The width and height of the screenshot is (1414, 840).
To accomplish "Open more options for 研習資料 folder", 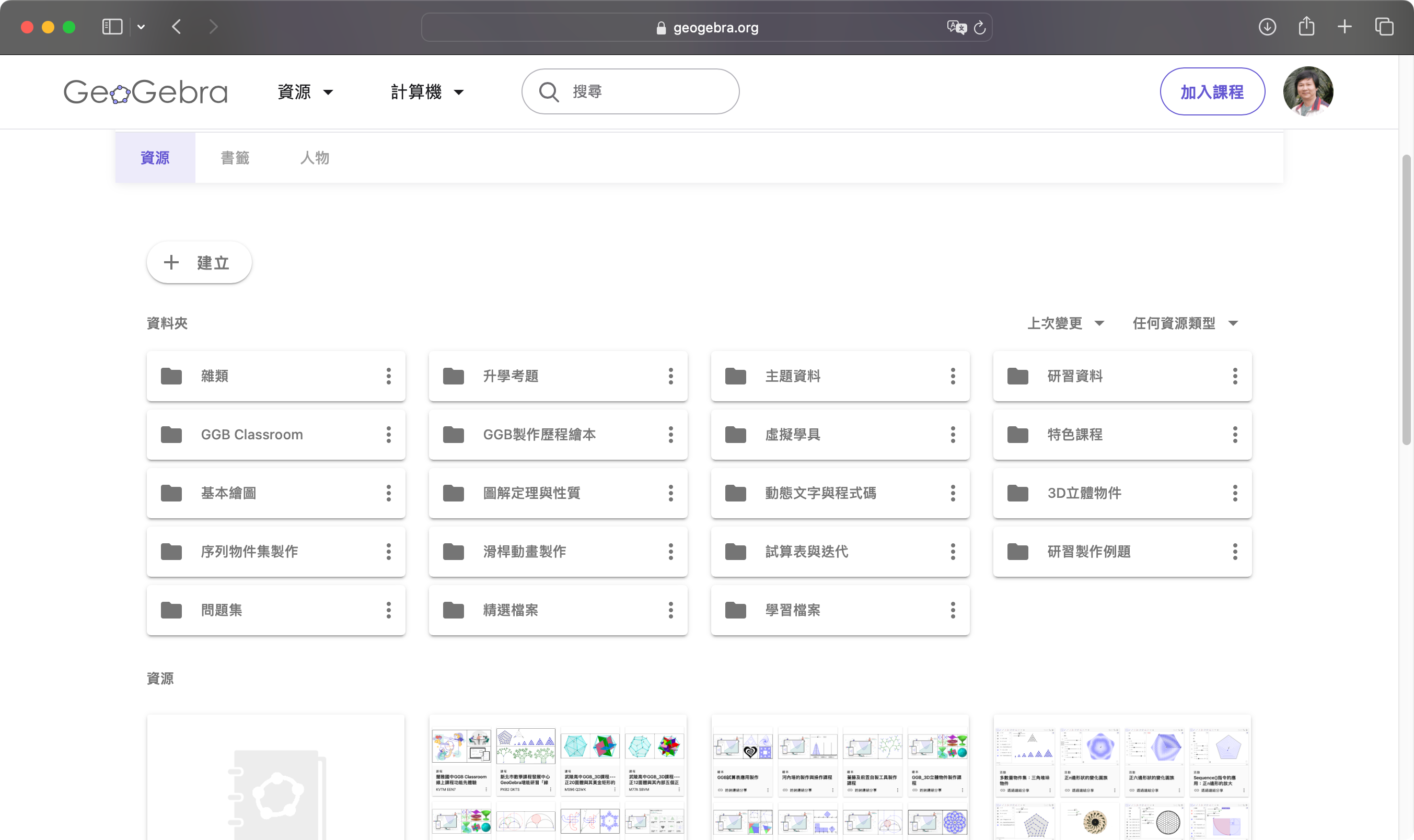I will pos(1235,376).
